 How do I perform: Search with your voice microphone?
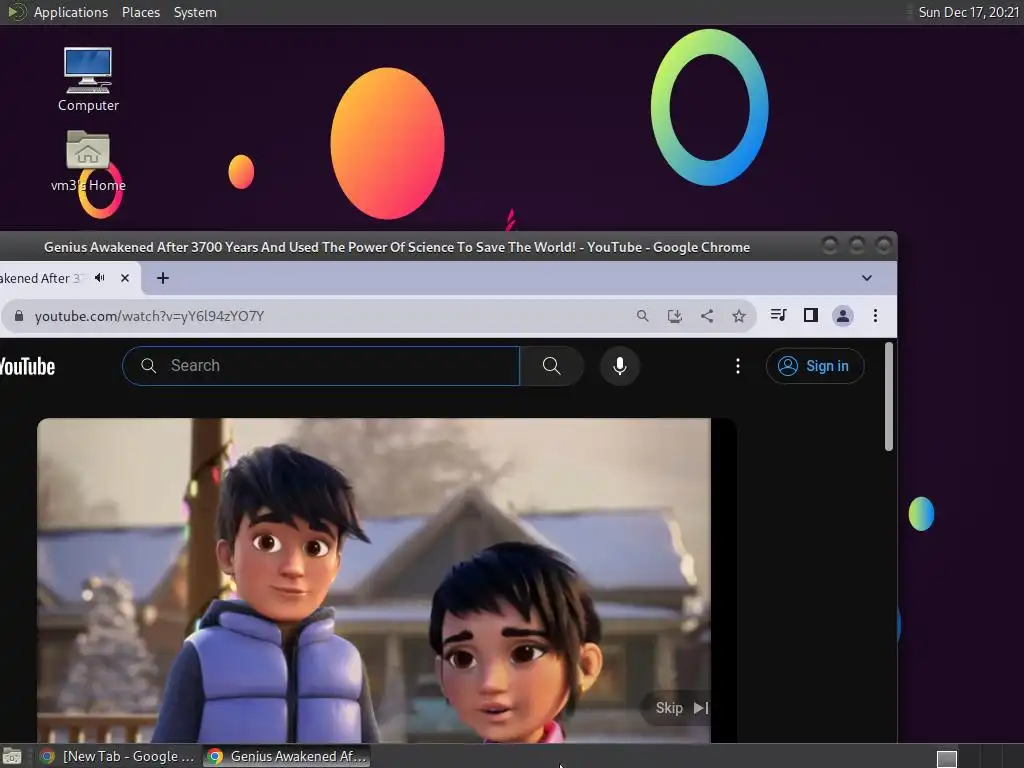coord(620,366)
